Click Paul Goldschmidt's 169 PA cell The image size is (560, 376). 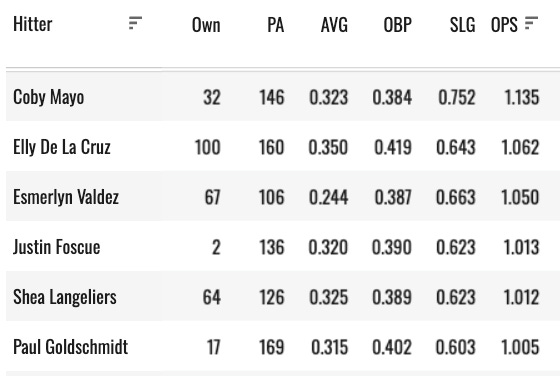point(272,347)
